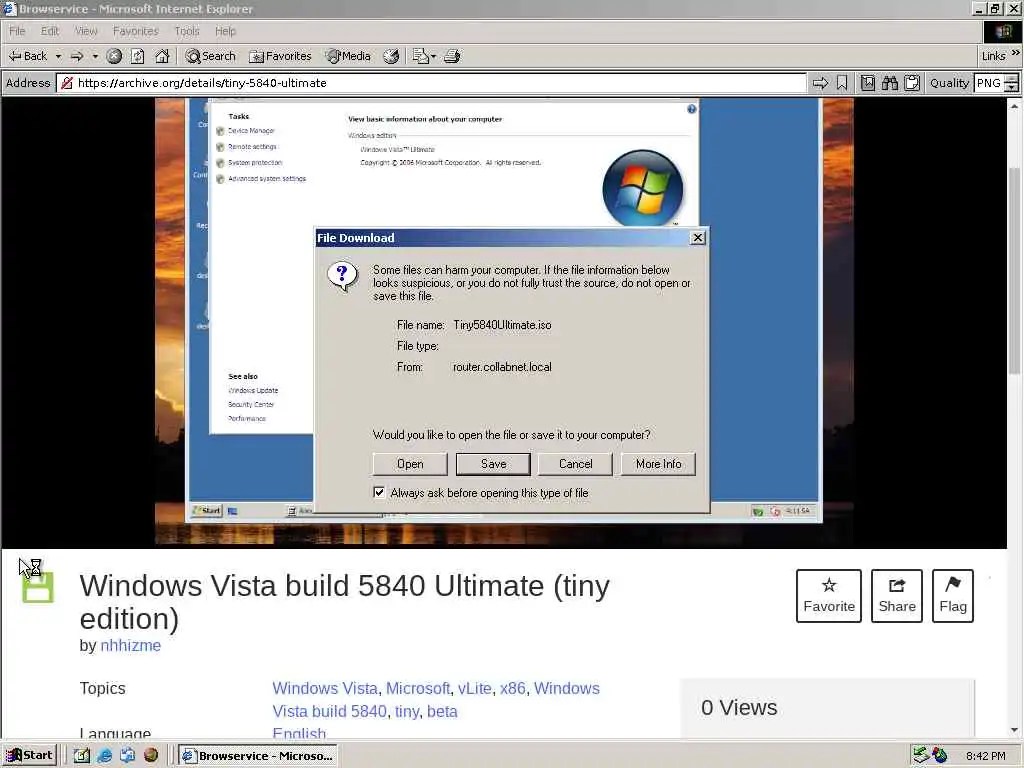Viewport: 1024px width, 768px height.
Task: Click the single bookmark ribbon icon
Action: click(x=842, y=83)
